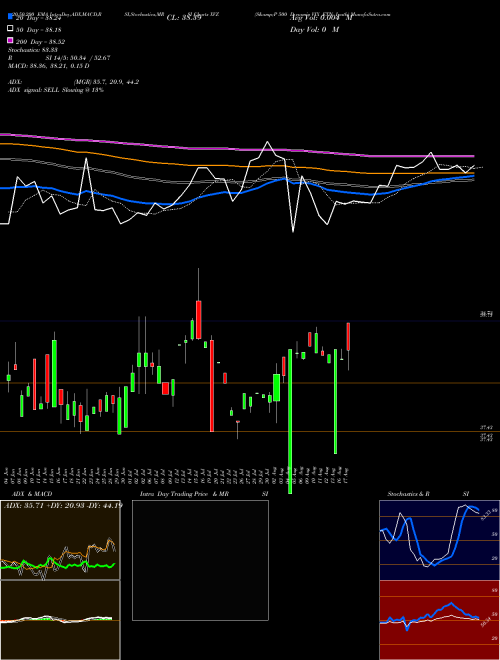This screenshot has height=660, width=500.
Task: Click the 'CL: 38.39' closing price
Action: click(184, 18)
